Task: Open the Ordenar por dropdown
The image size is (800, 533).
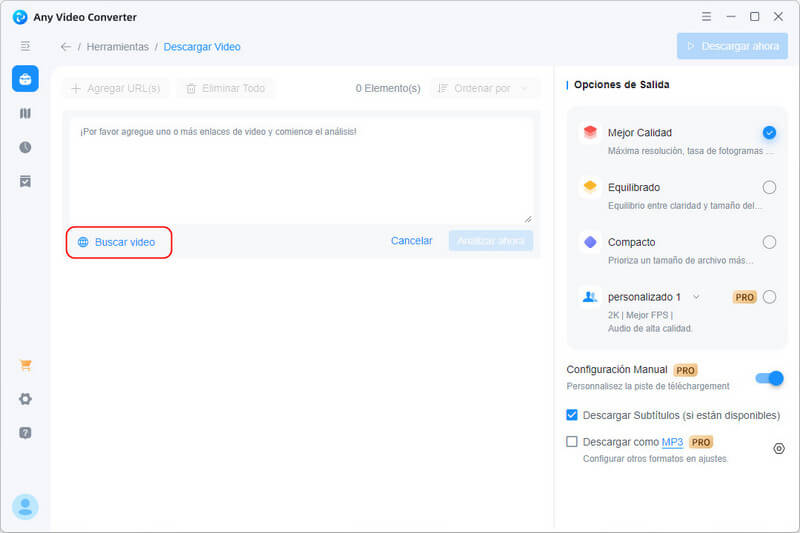Action: tap(484, 88)
